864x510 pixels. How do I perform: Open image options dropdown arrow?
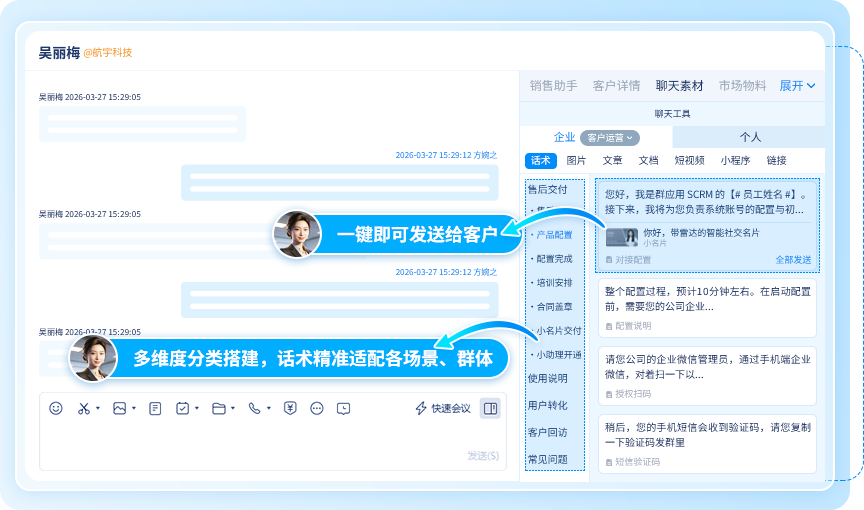(134, 408)
